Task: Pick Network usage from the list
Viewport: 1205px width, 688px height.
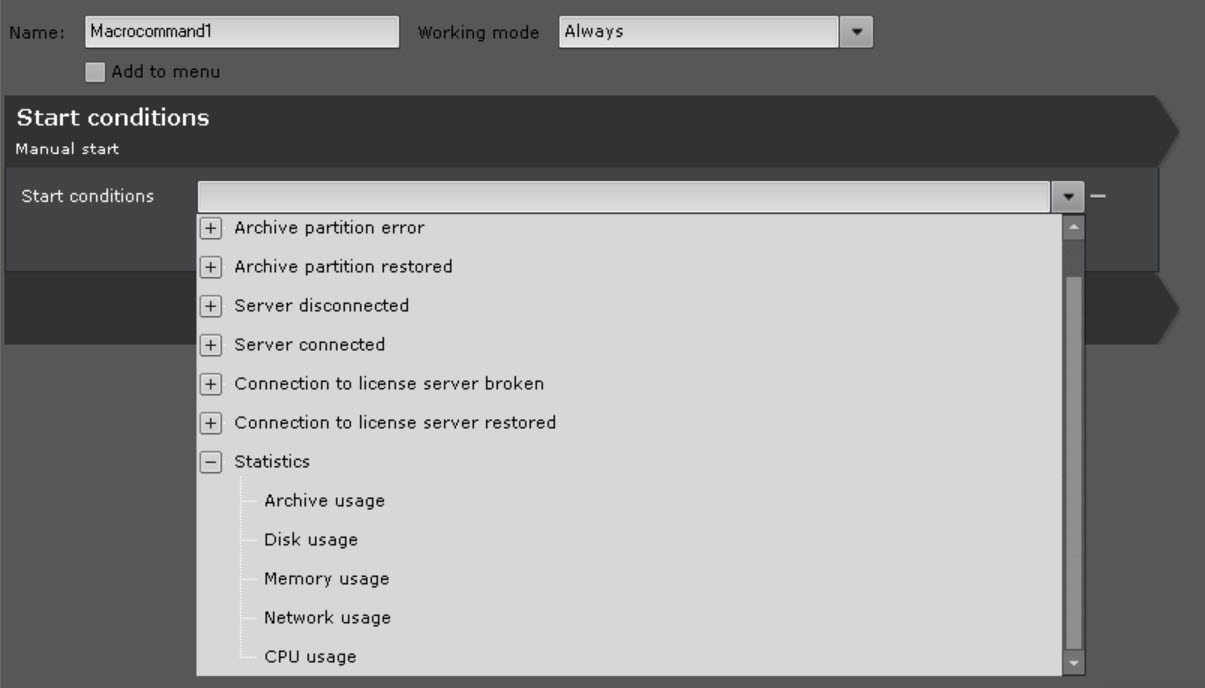Action: click(327, 618)
